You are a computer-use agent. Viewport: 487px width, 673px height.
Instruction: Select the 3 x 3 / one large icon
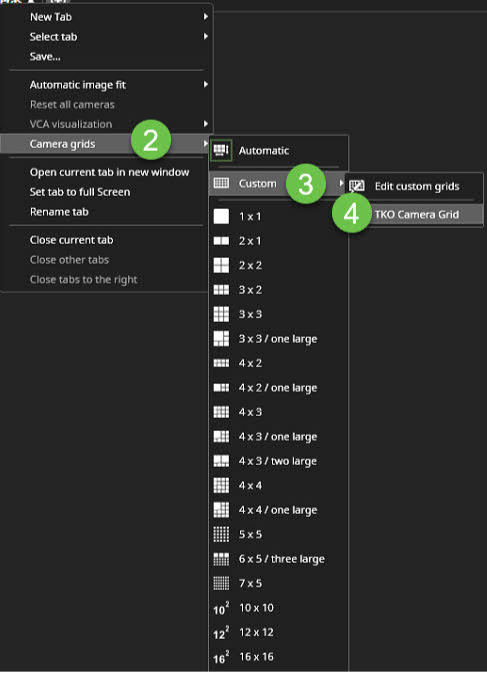click(221, 339)
